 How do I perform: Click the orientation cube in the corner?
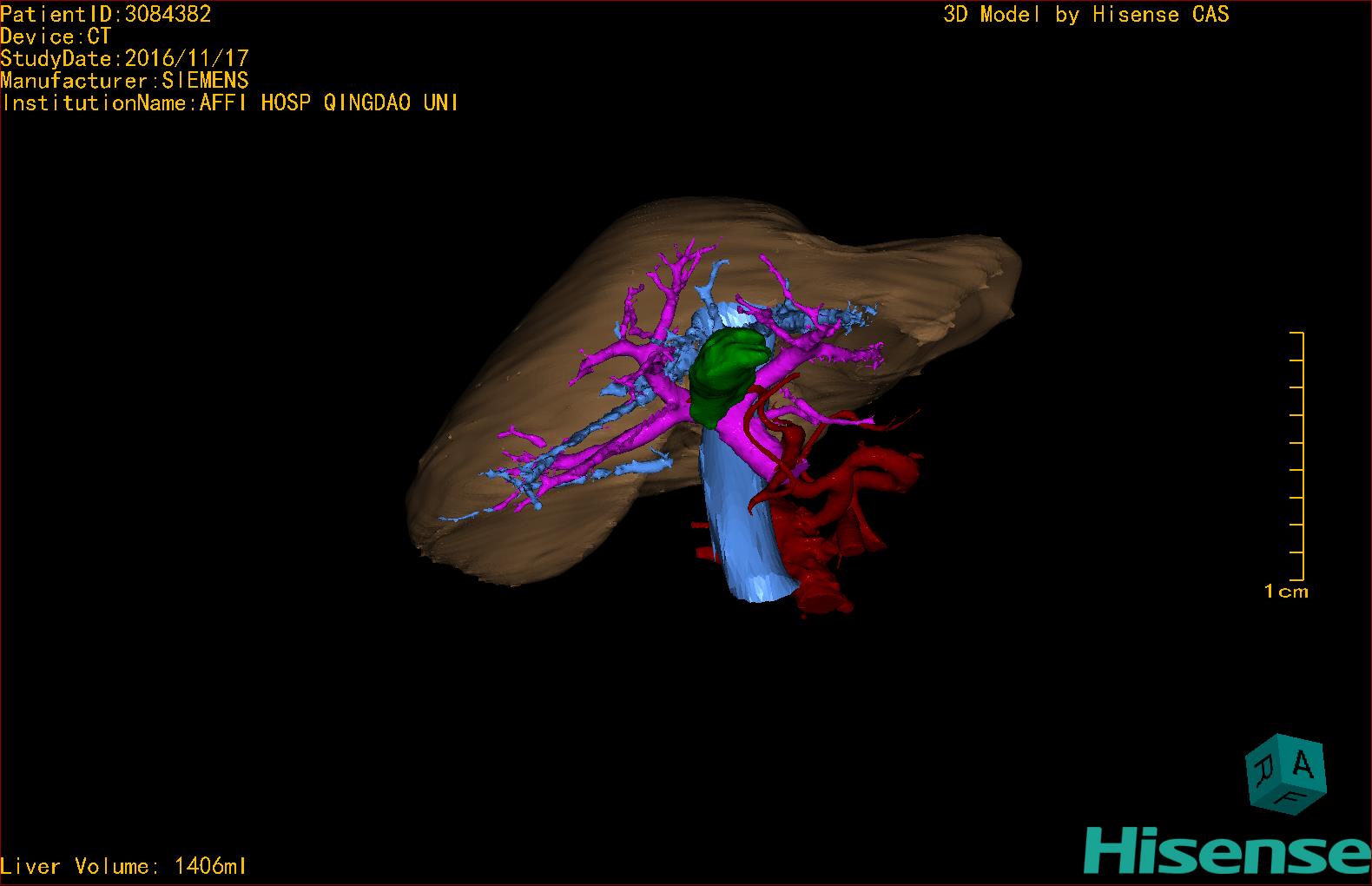click(x=1285, y=774)
